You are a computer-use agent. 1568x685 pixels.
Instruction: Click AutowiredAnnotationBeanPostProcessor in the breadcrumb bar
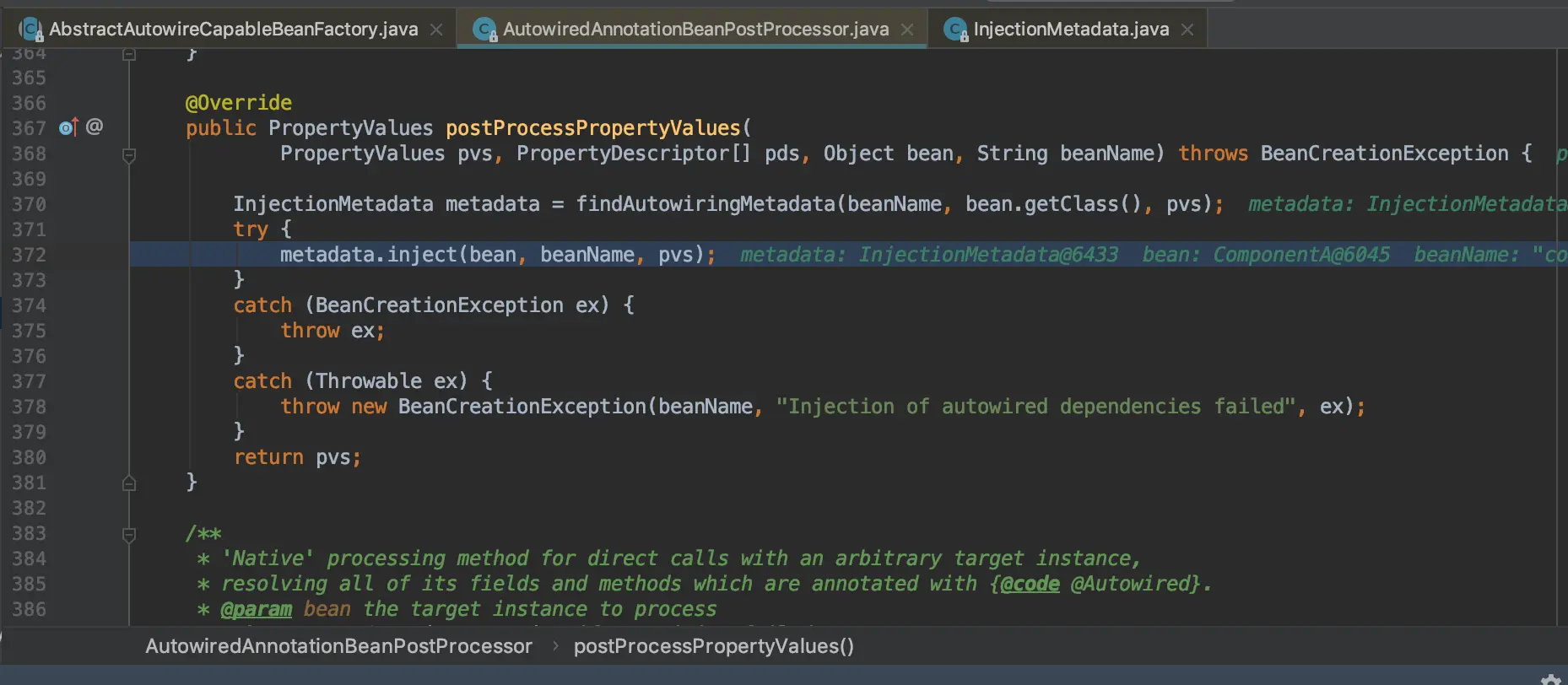pyautogui.click(x=338, y=646)
